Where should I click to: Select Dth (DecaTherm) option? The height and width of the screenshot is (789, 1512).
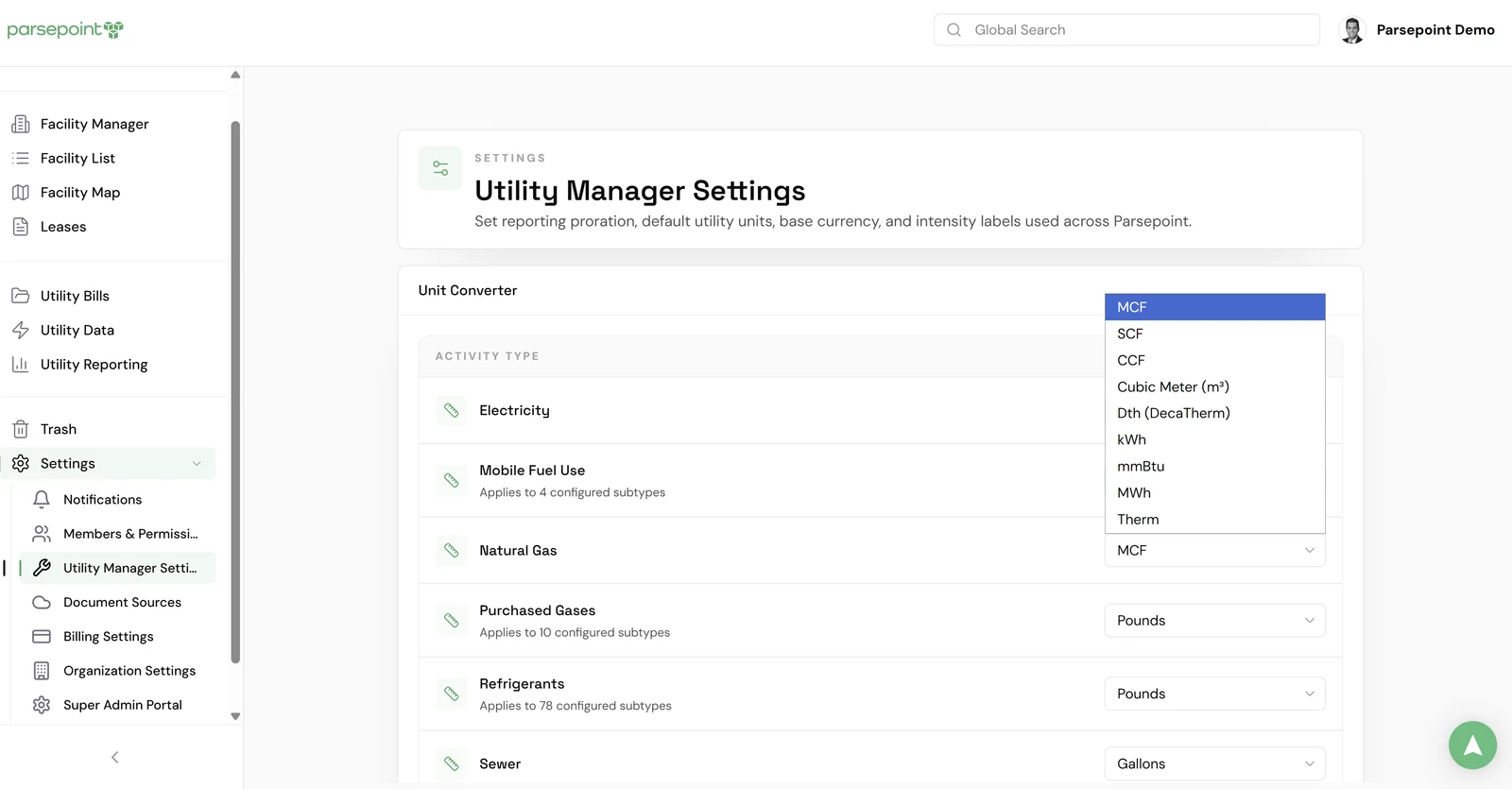pyautogui.click(x=1214, y=413)
